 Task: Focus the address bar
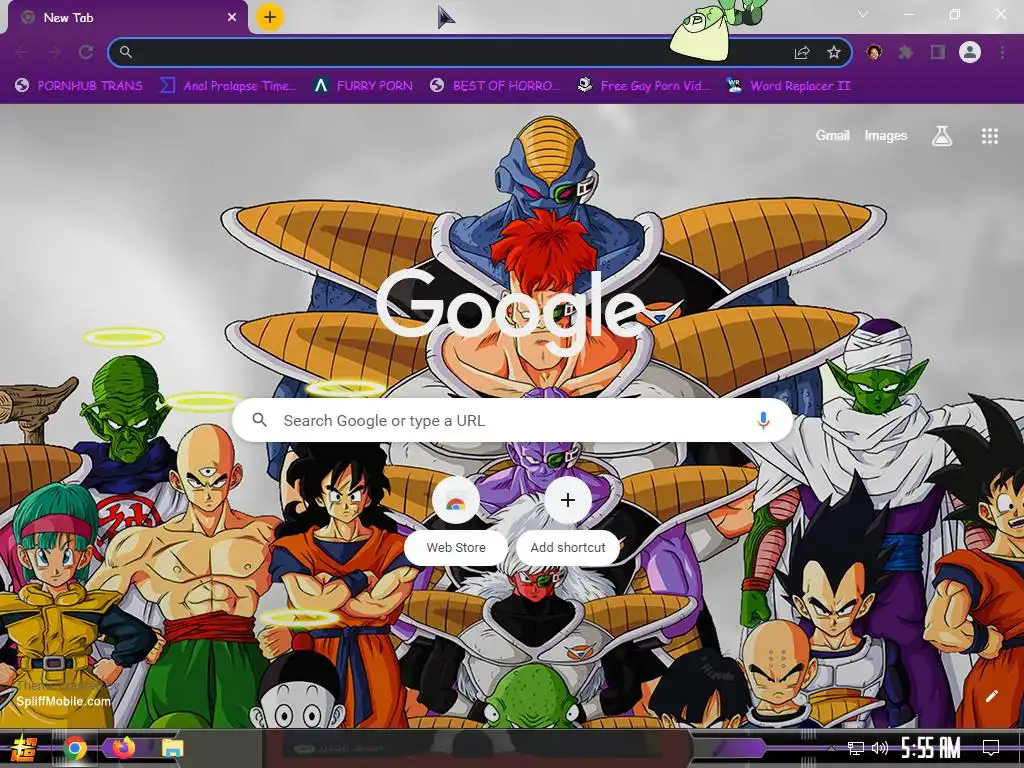point(480,52)
